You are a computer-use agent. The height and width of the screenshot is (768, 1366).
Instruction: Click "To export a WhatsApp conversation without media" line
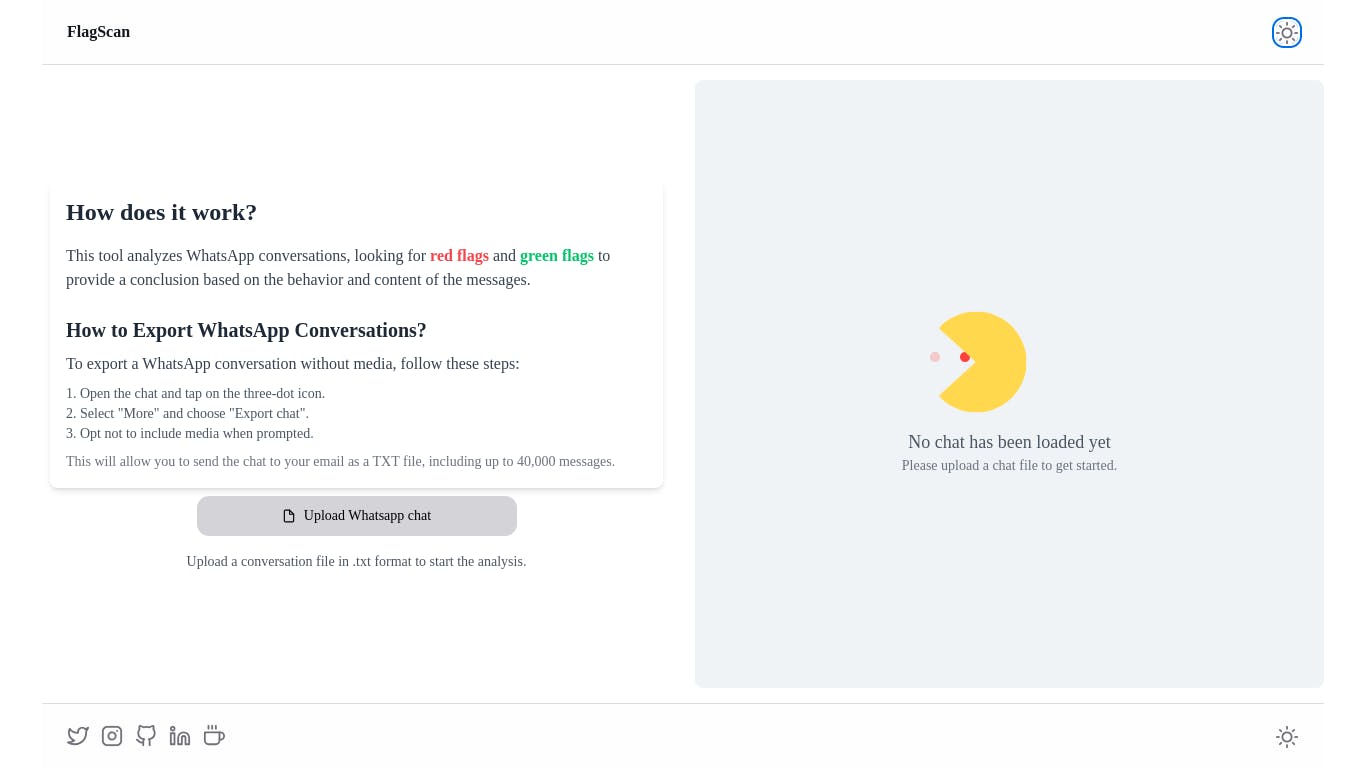(293, 364)
